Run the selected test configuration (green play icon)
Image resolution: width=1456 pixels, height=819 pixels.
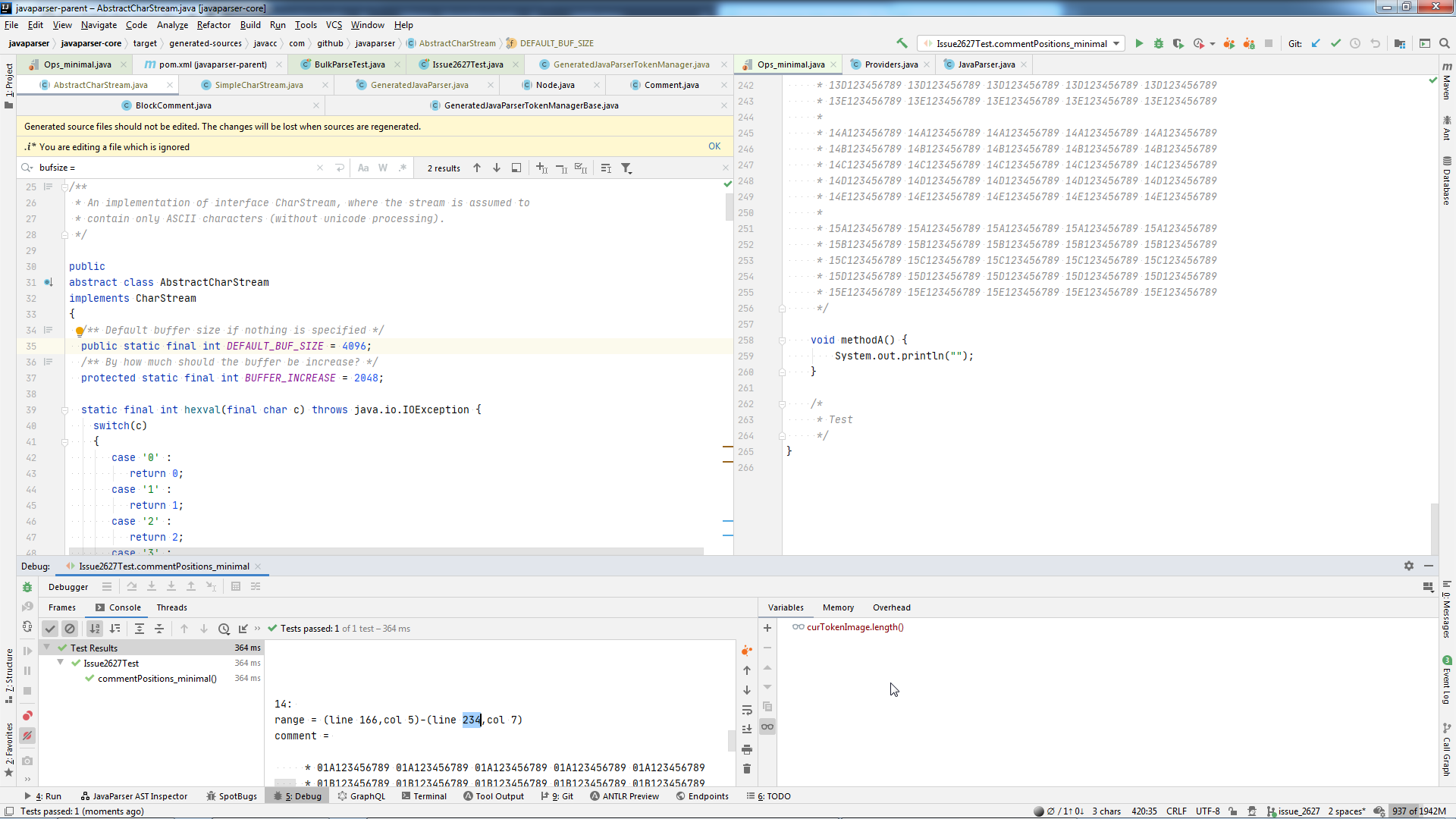pos(1140,43)
